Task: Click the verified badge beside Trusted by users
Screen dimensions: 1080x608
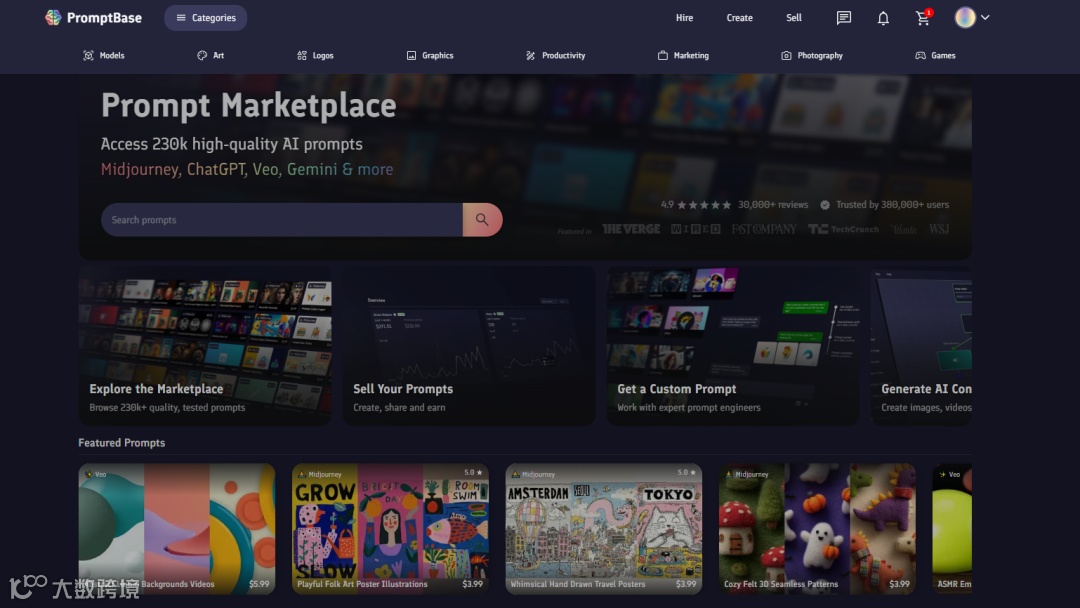Action: point(824,205)
